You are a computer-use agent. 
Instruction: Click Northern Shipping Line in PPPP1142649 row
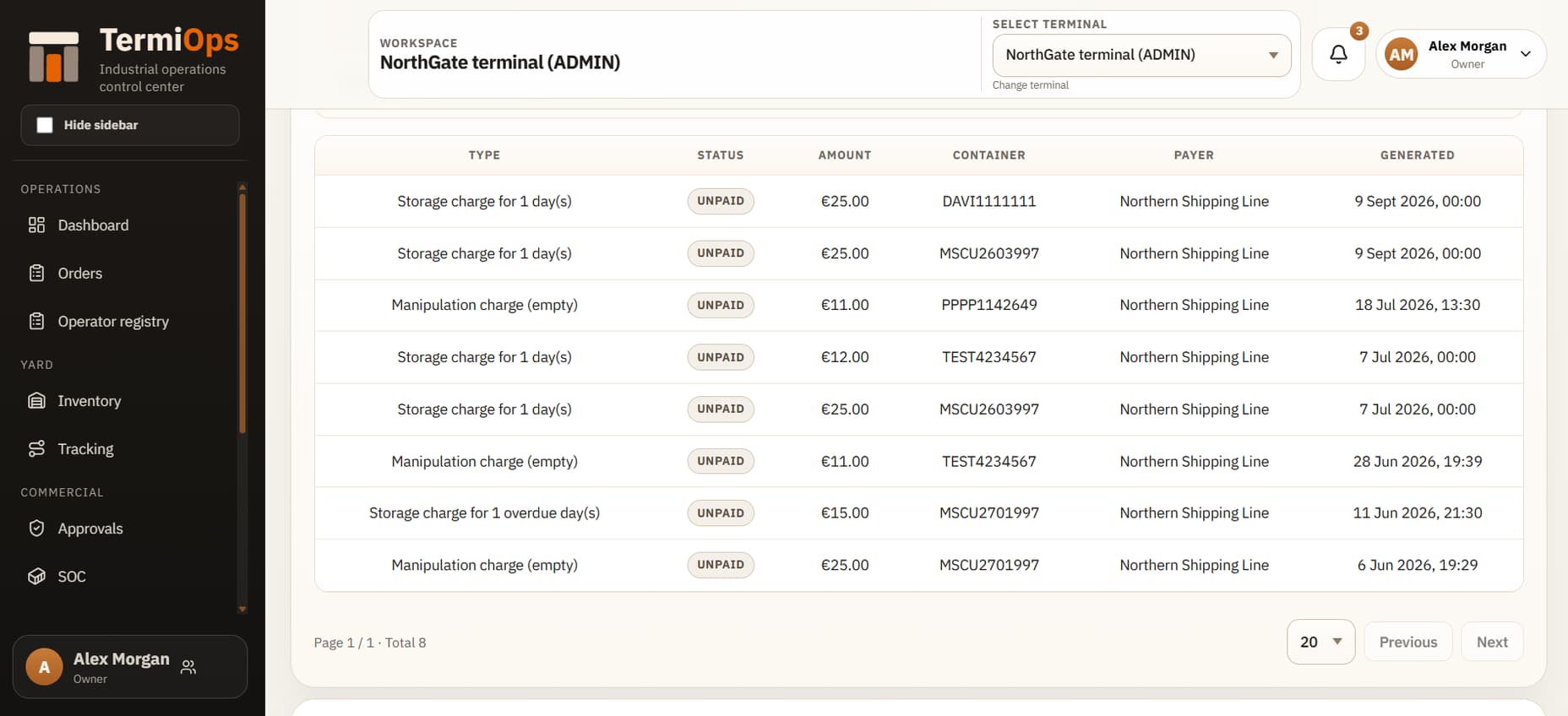click(1194, 305)
